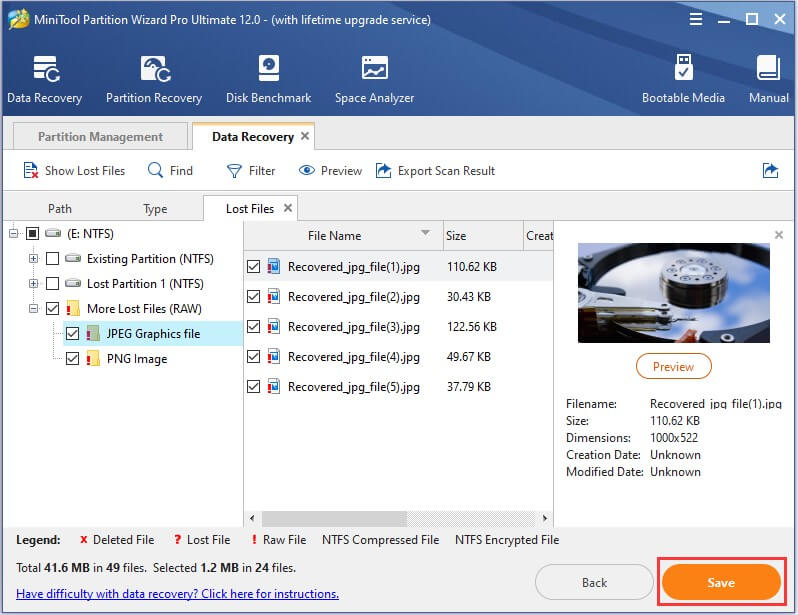The width and height of the screenshot is (798, 615).
Task: Click Export Scan Result
Action: click(x=435, y=171)
